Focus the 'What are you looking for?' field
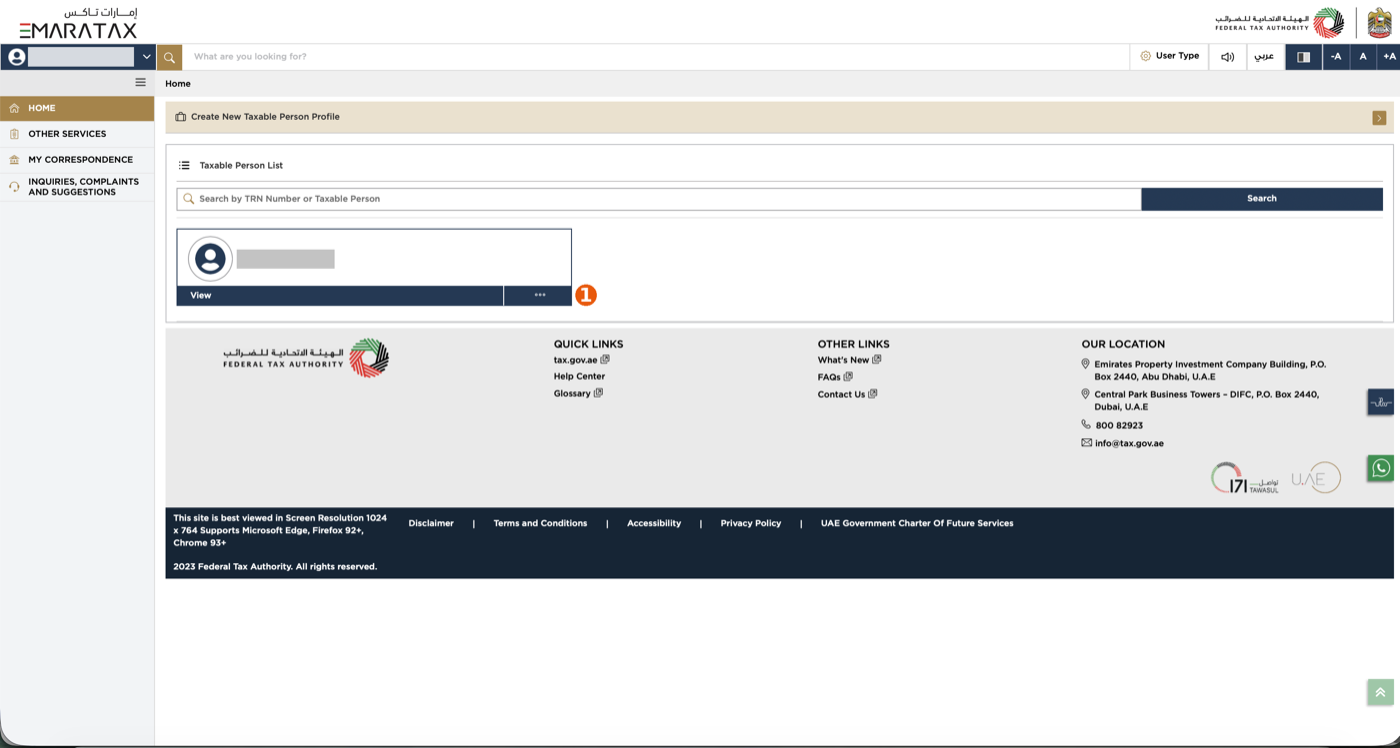 656,57
